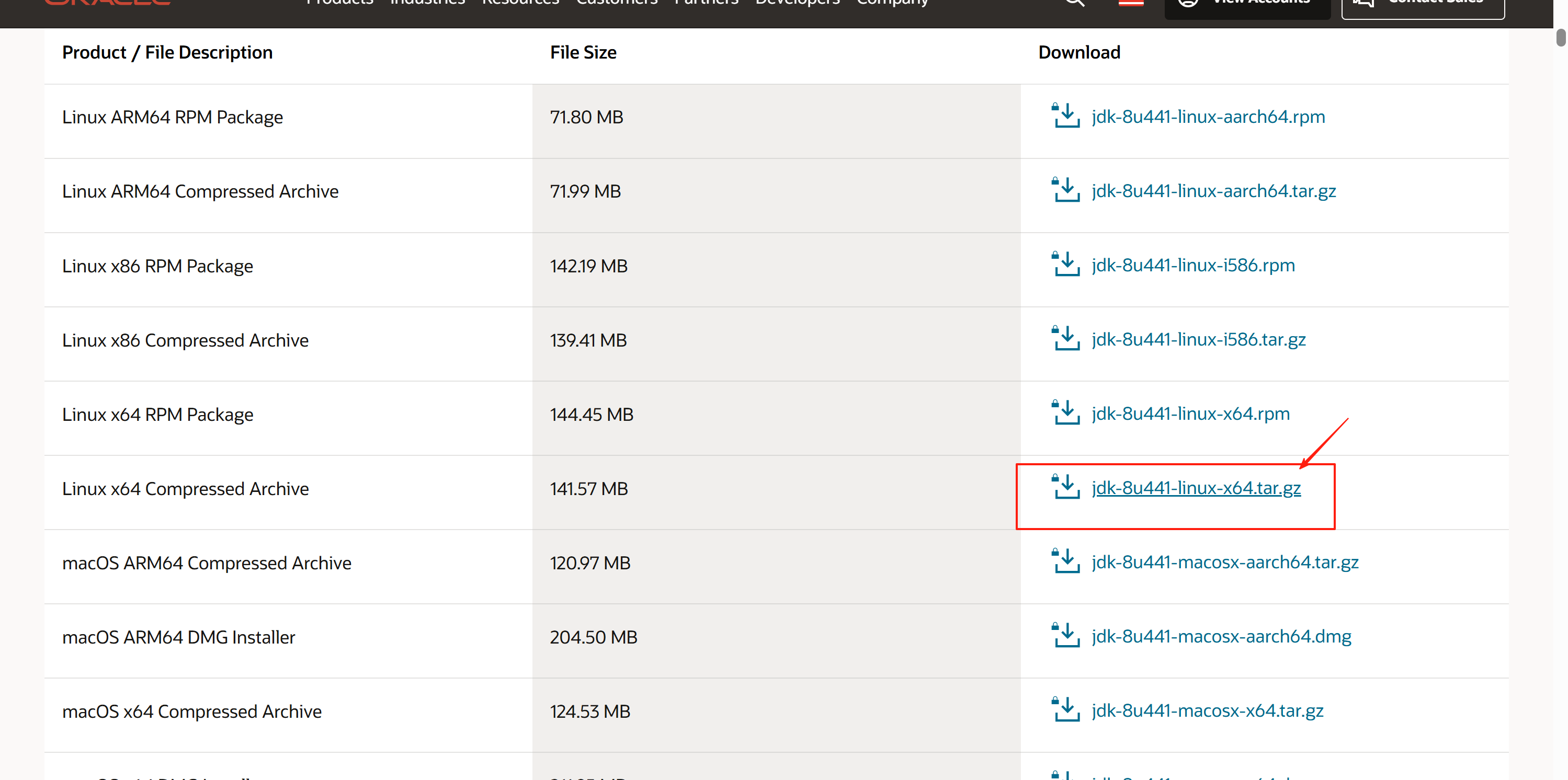Click download icon beside macosx-aarch64.dmg
This screenshot has width=1568, height=780.
[x=1066, y=635]
